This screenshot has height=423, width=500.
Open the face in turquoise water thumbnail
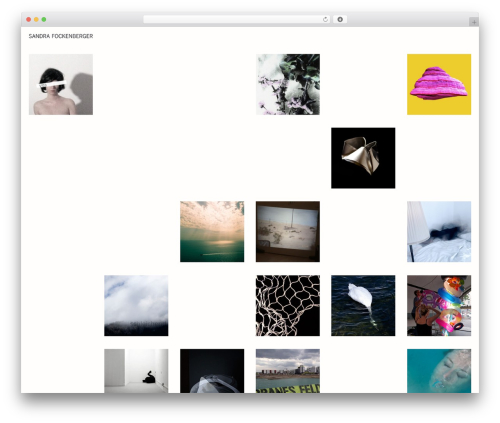(x=439, y=371)
